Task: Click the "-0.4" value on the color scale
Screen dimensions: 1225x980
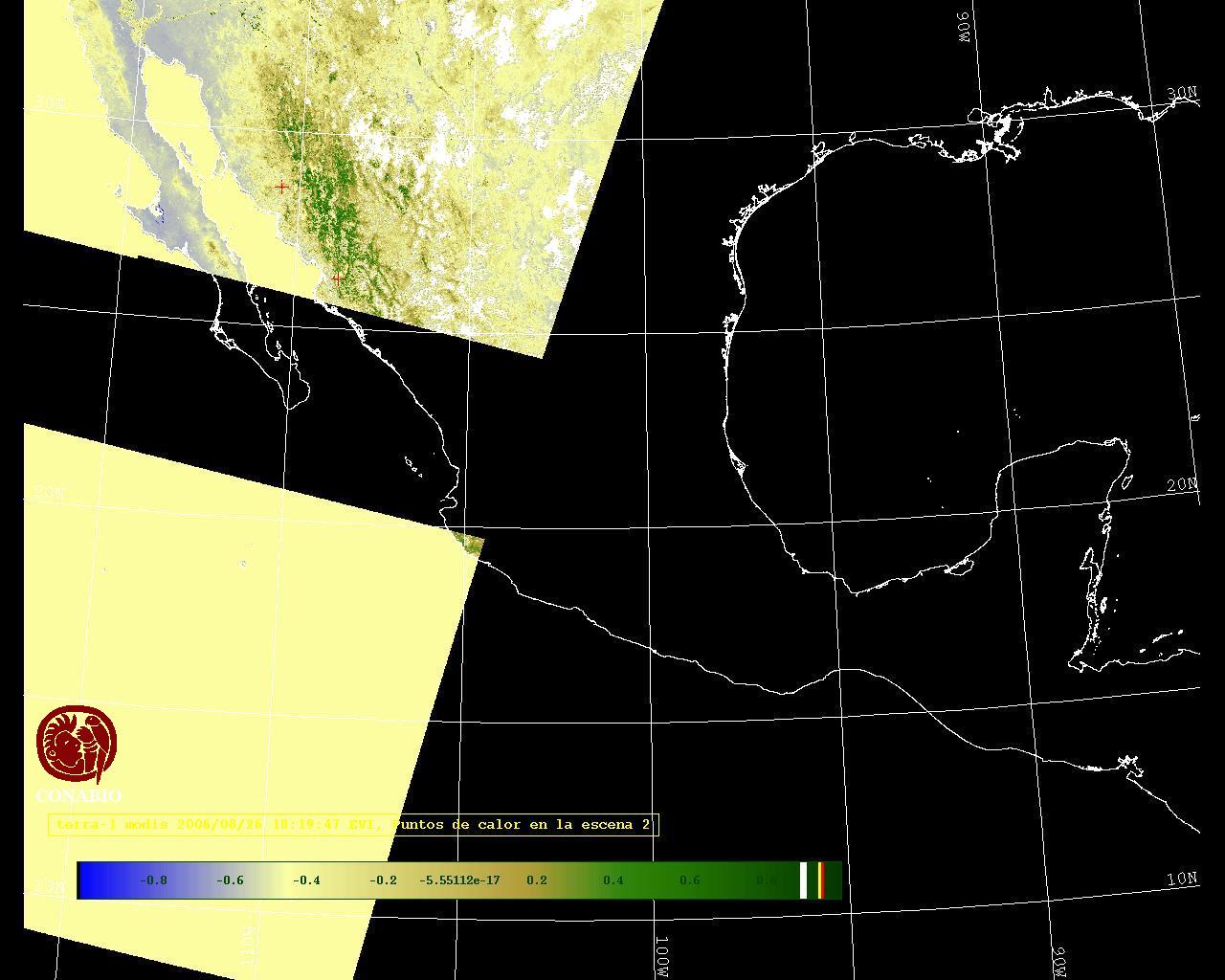Action: [306, 880]
